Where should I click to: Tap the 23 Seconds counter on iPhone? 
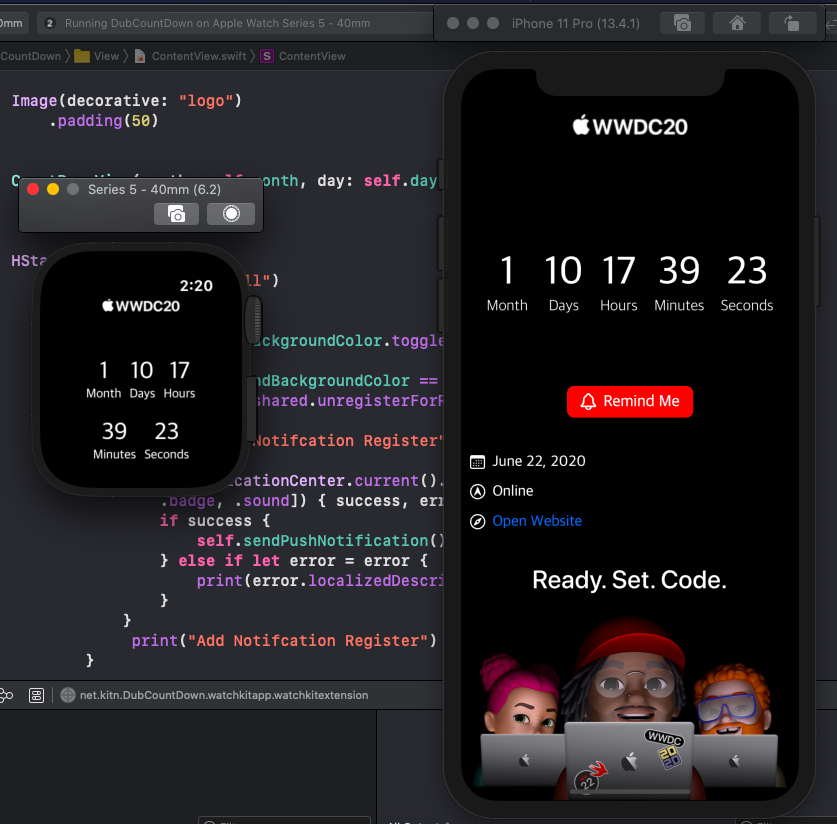[747, 283]
